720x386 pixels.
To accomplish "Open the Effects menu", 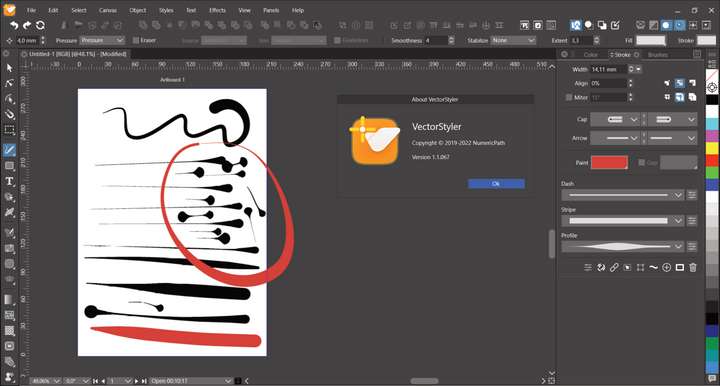I will point(217,10).
